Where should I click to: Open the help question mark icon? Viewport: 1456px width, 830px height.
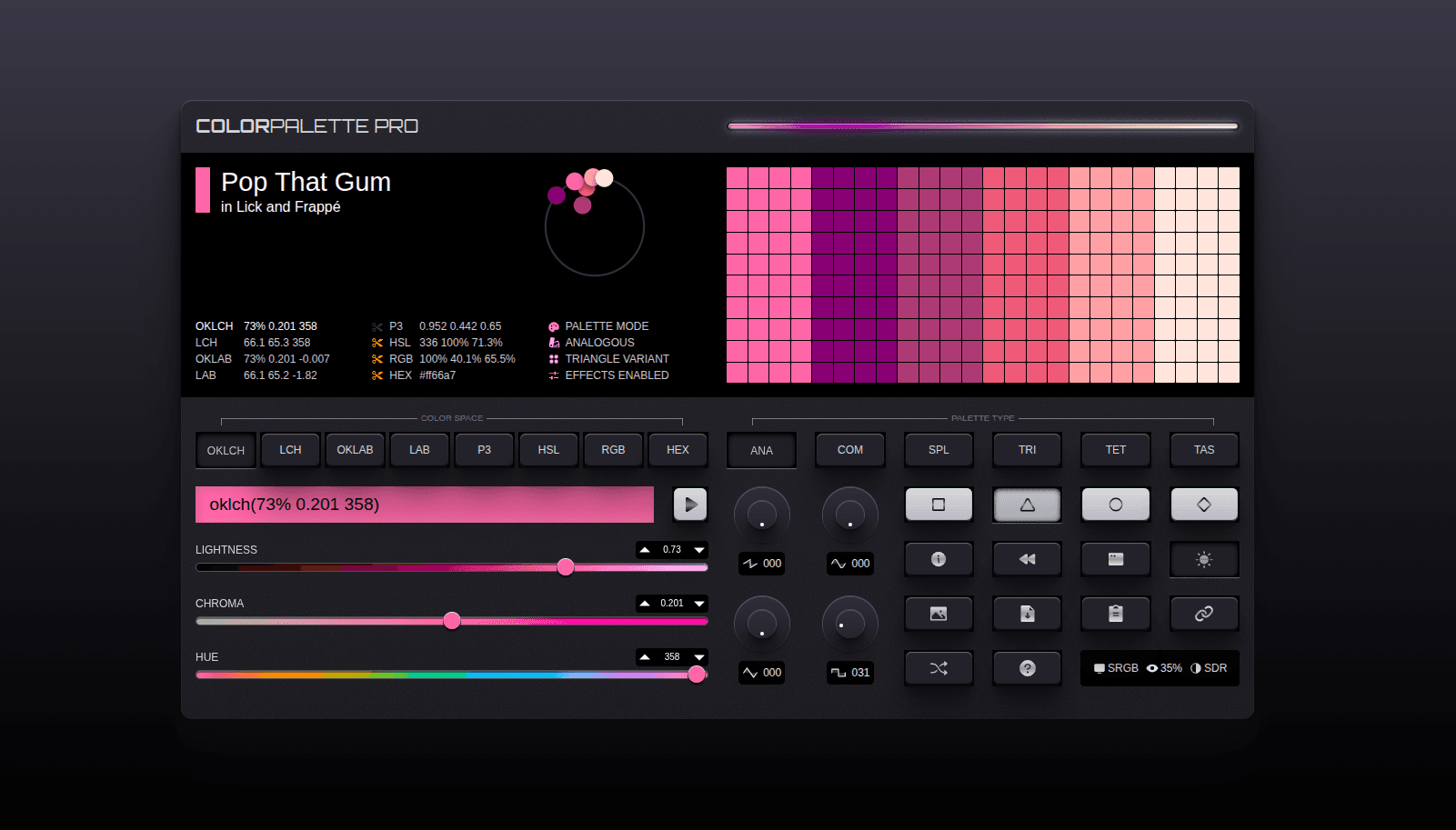1027,668
